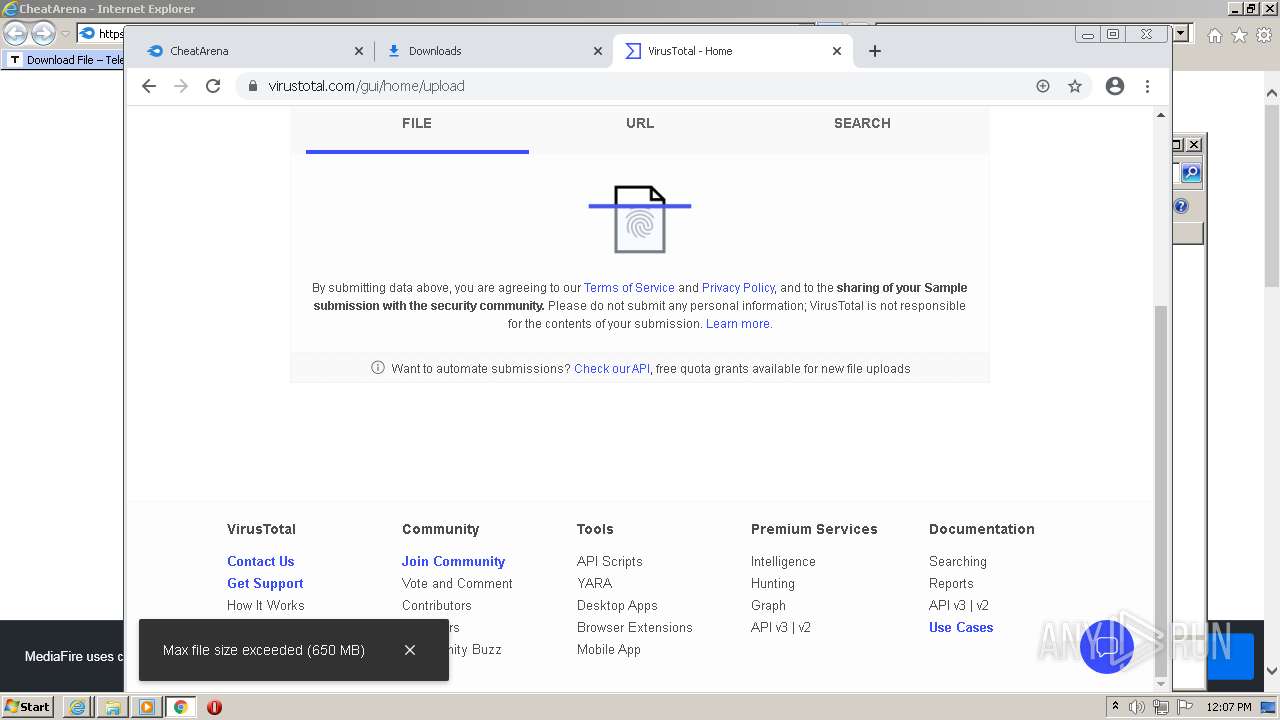Viewport: 1280px width, 720px height.
Task: Open the new tab with the plus
Action: point(875,51)
